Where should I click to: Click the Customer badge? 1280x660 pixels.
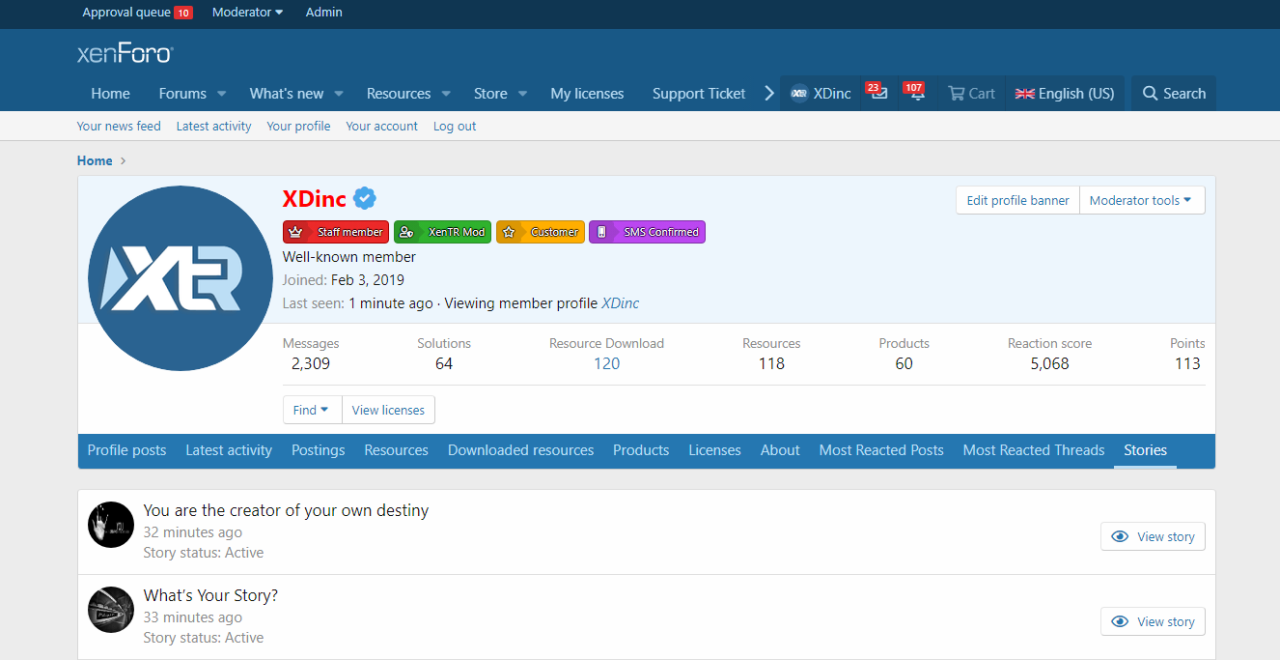pos(540,232)
